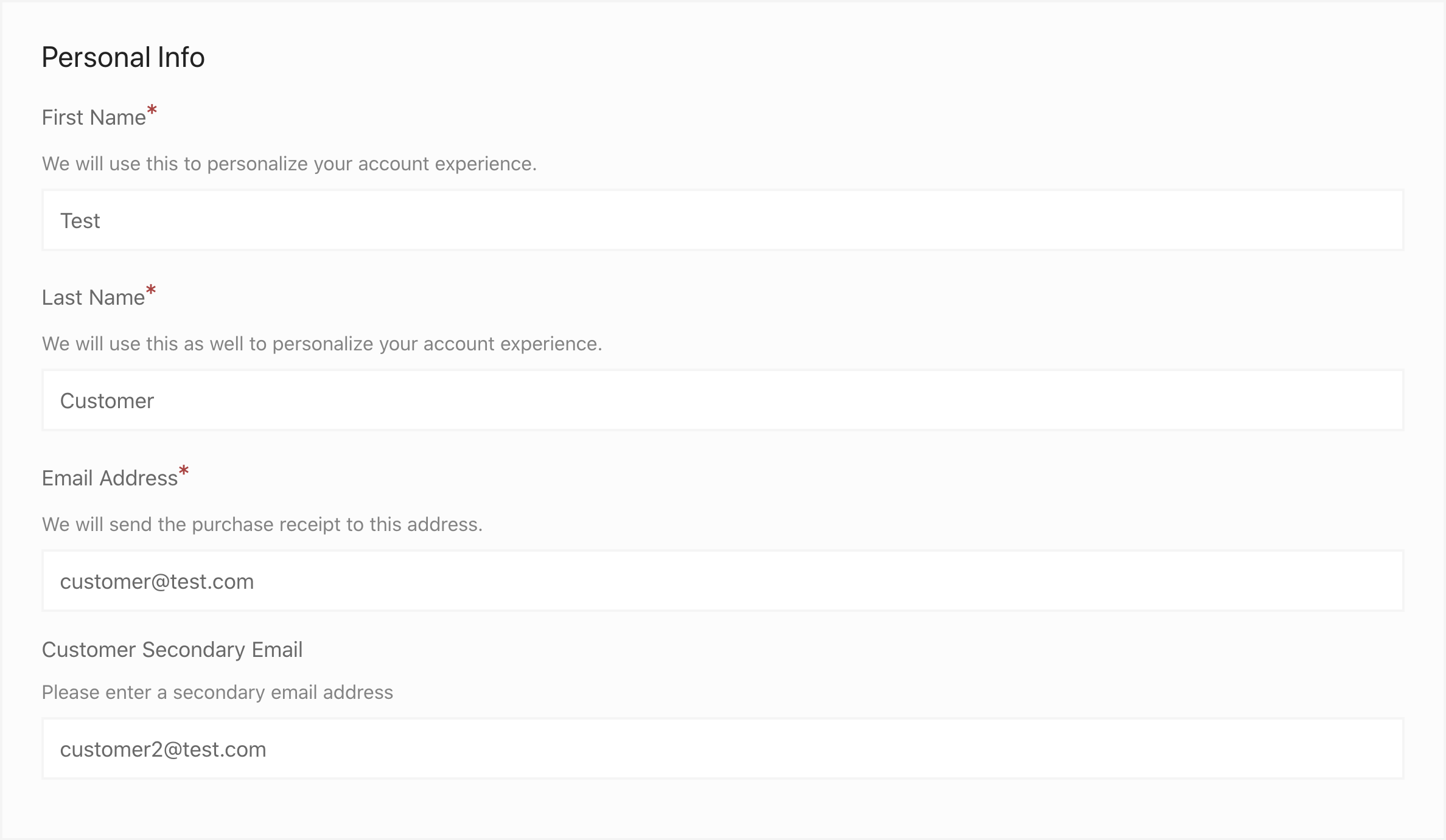Click the "as well to personalize" help text

coord(322,344)
